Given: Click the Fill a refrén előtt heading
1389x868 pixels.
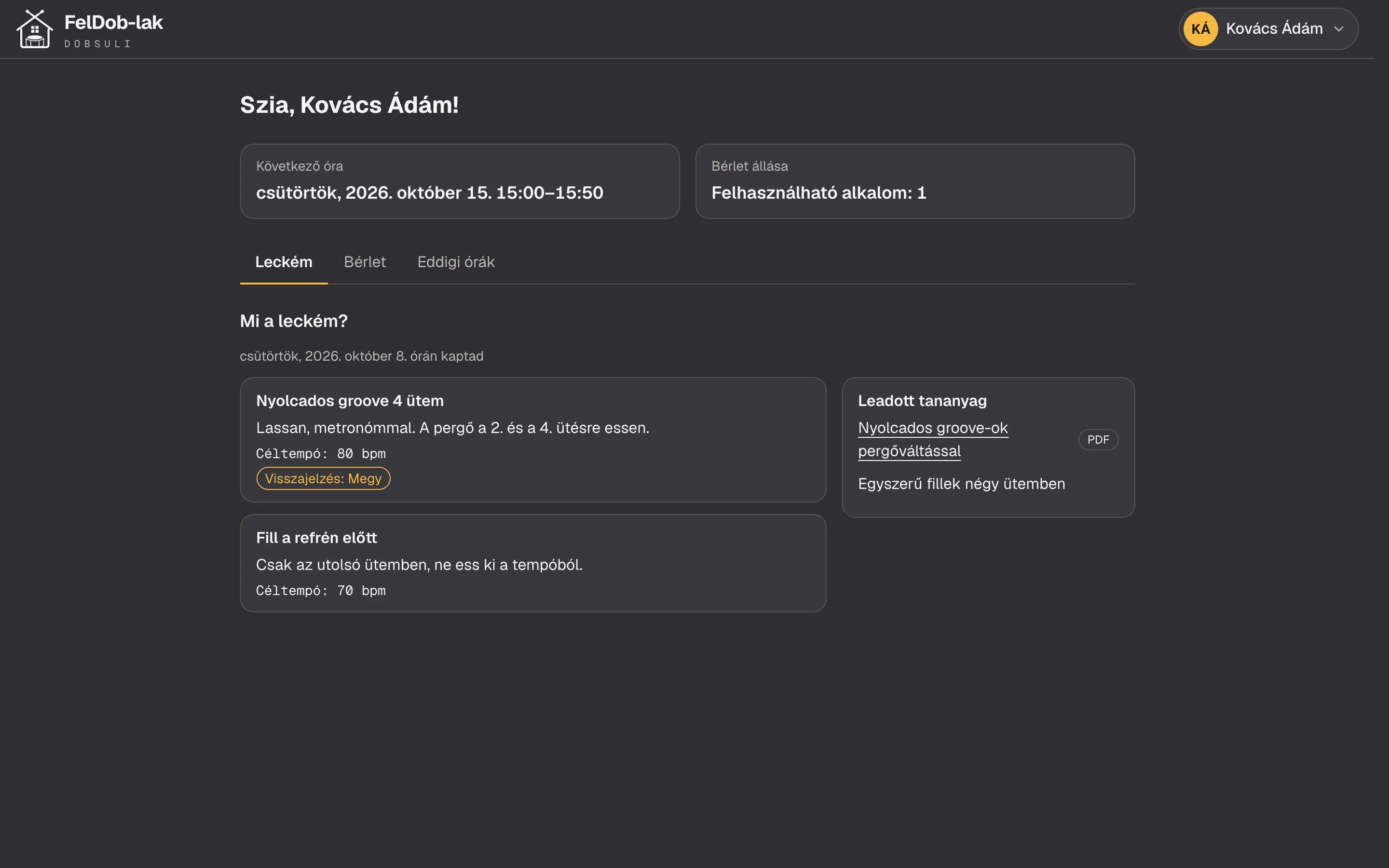Looking at the screenshot, I should pyautogui.click(x=316, y=537).
